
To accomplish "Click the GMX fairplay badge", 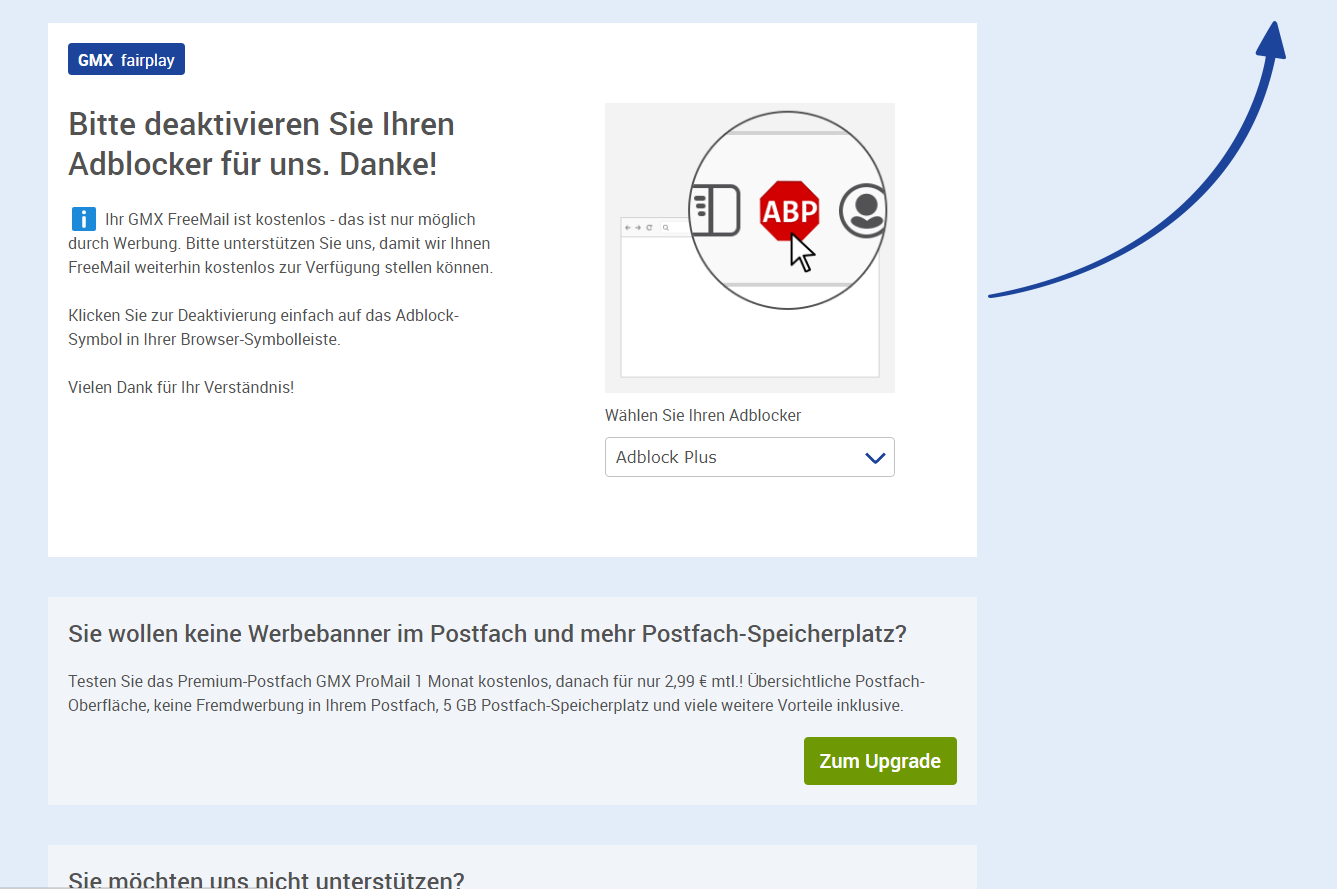I will point(126,59).
